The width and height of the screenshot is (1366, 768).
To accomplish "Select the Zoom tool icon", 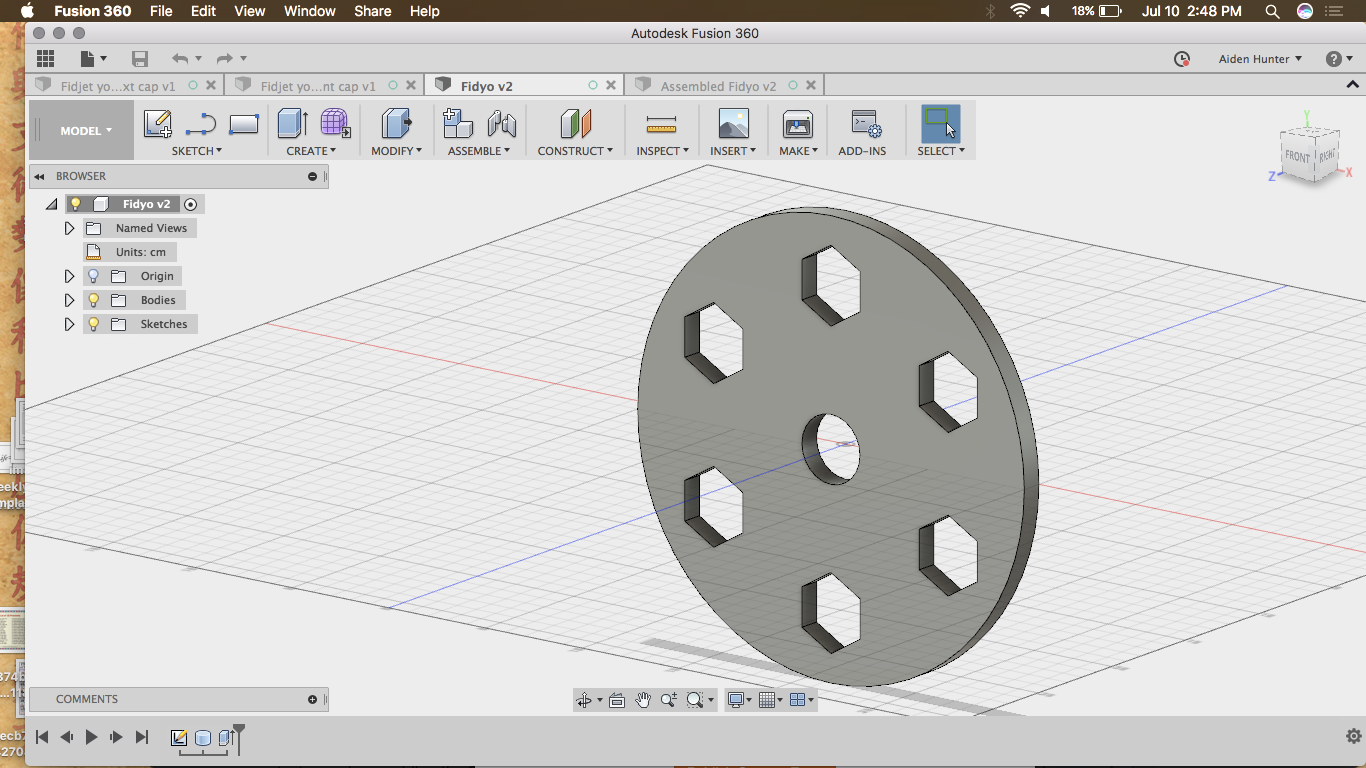I will (668, 700).
